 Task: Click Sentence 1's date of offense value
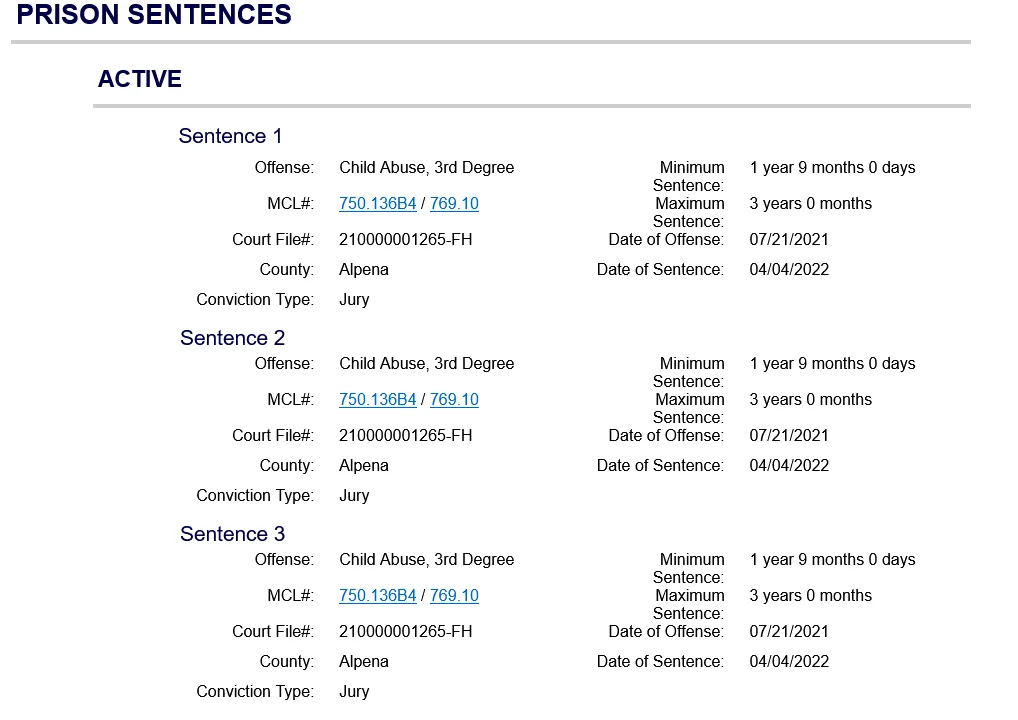789,240
